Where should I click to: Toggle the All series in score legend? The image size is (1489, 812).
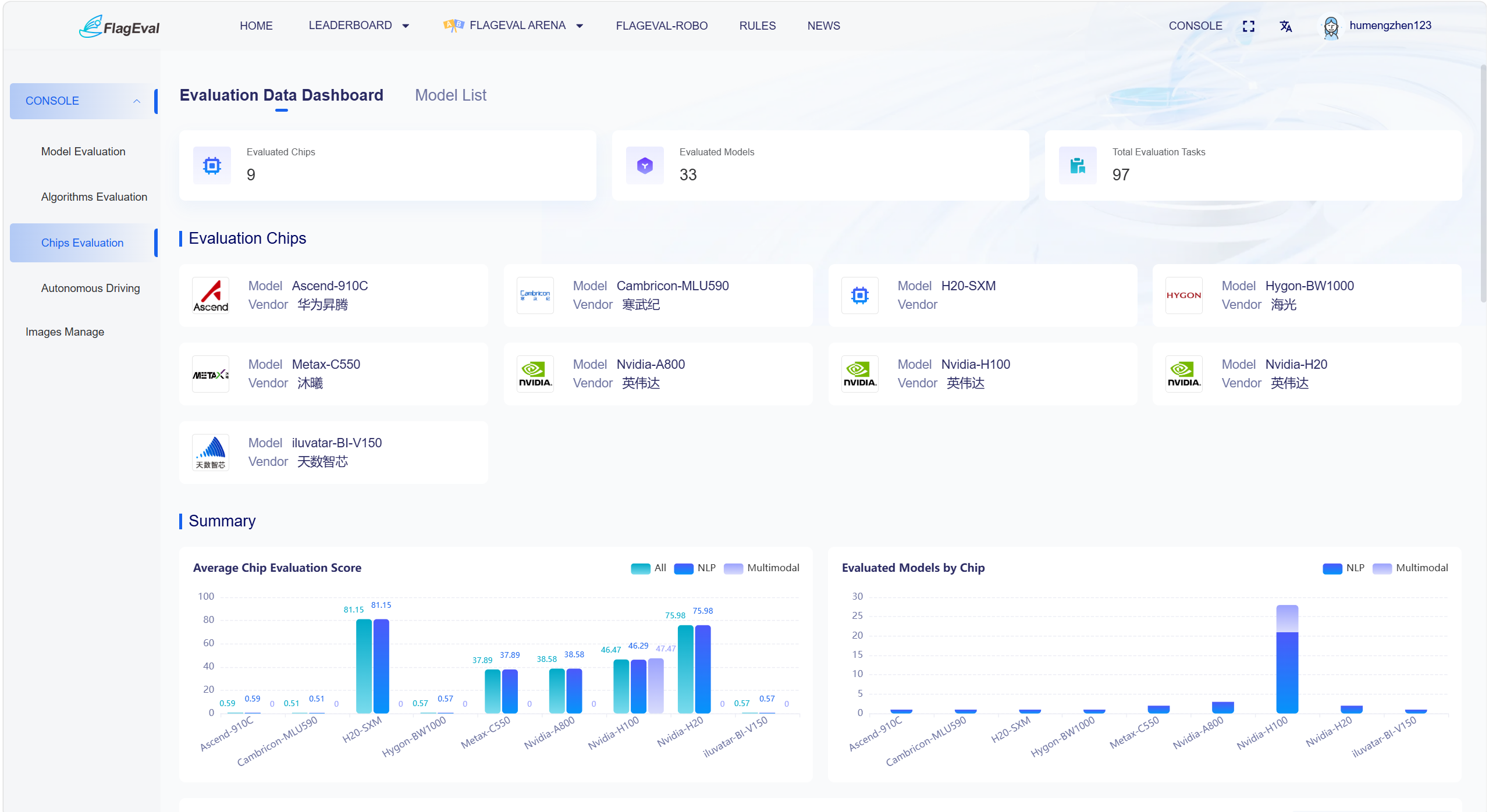[x=648, y=568]
